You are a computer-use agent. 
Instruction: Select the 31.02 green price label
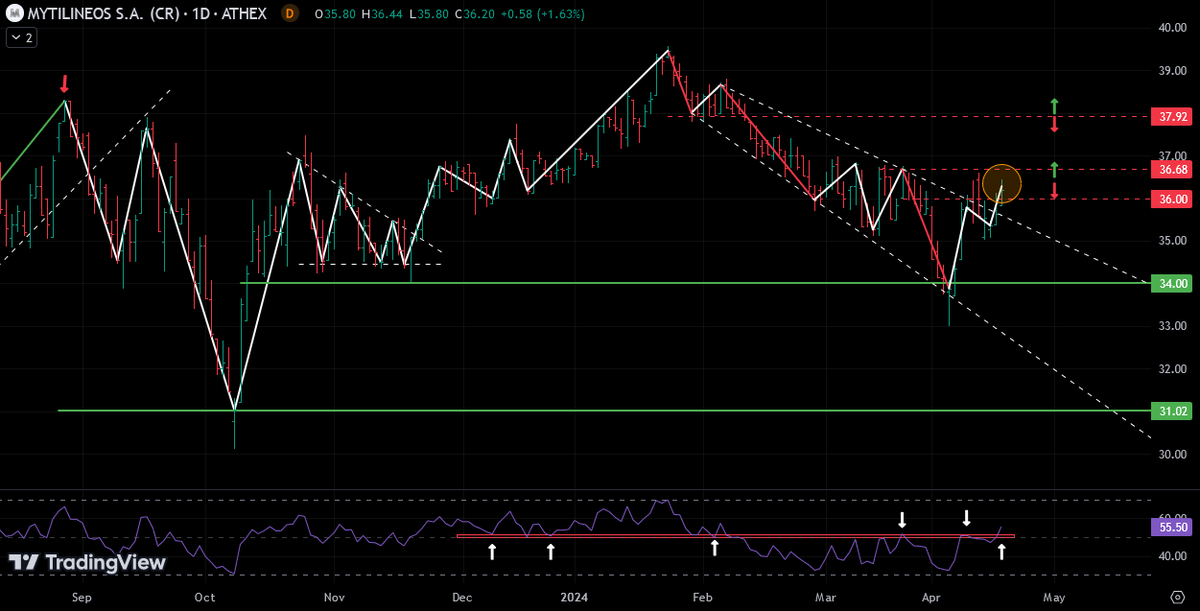click(x=1169, y=410)
